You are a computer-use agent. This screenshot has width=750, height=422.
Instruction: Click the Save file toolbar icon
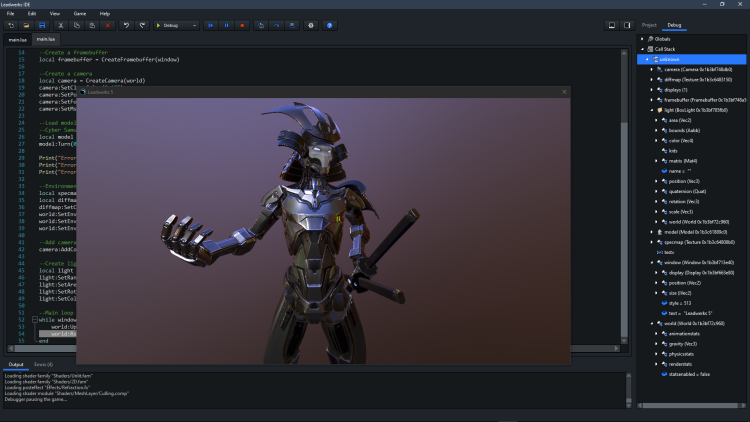pos(41,24)
